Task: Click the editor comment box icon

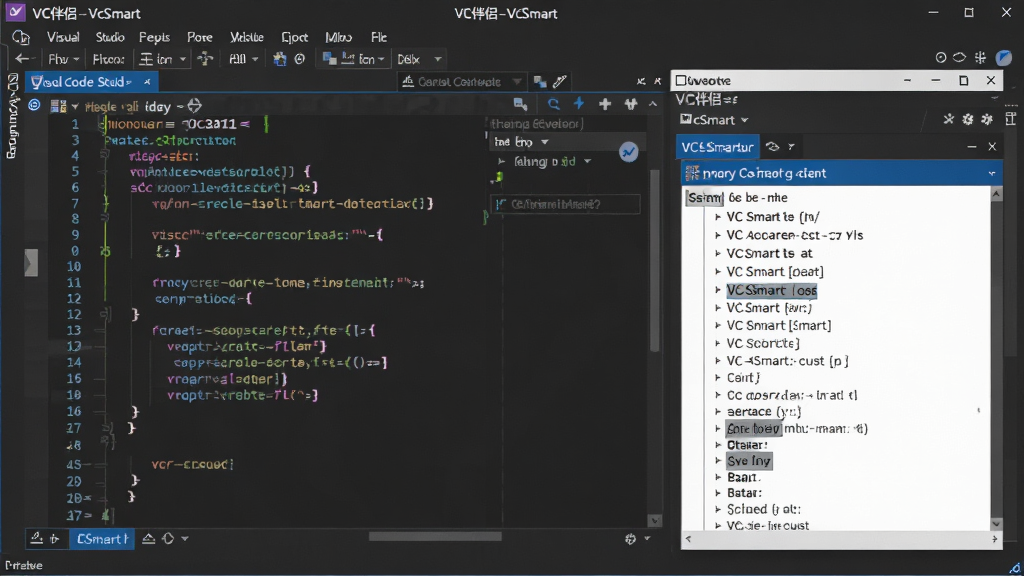Action: coord(520,104)
